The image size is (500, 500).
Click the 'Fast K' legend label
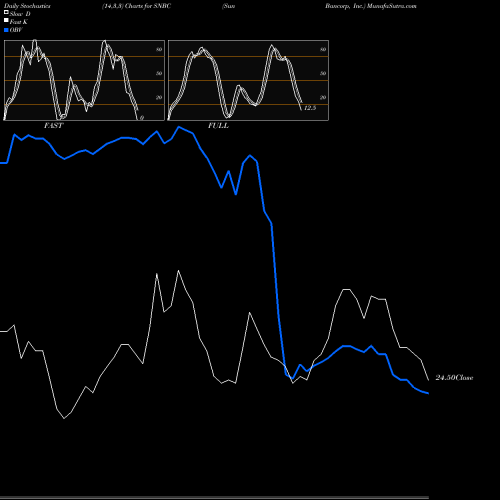pyautogui.click(x=18, y=22)
